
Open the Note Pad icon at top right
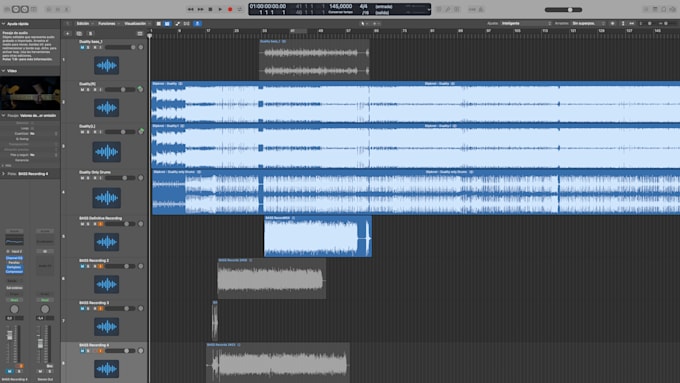coord(655,9)
